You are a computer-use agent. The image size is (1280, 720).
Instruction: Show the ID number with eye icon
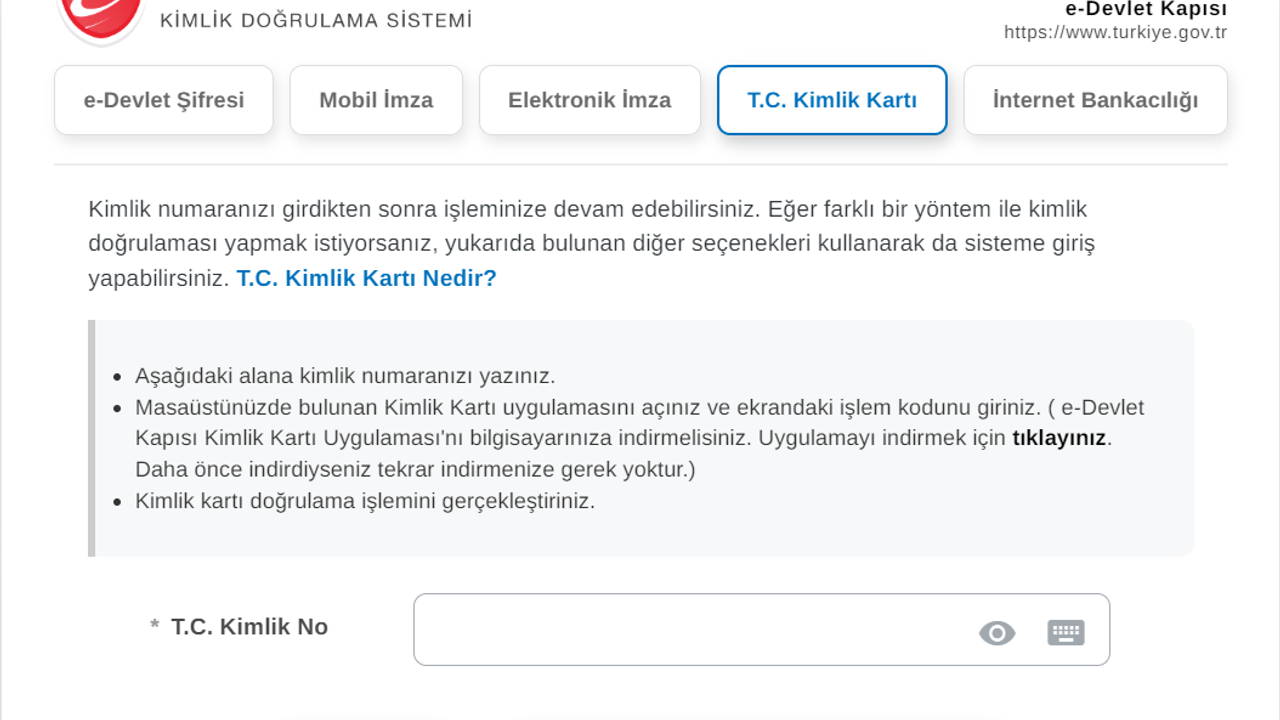997,633
